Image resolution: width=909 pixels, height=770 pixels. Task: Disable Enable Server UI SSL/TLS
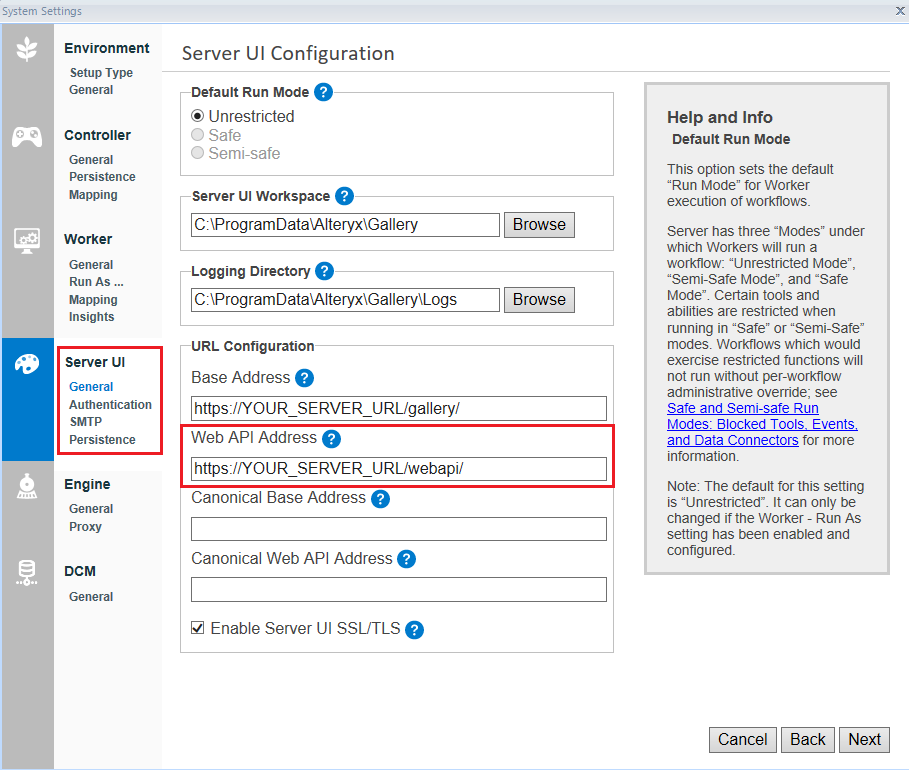tap(197, 630)
